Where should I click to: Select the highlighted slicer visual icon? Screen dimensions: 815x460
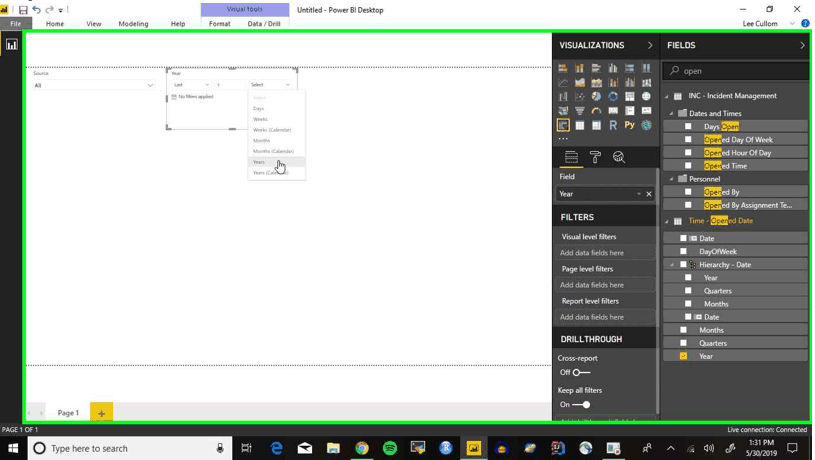563,125
